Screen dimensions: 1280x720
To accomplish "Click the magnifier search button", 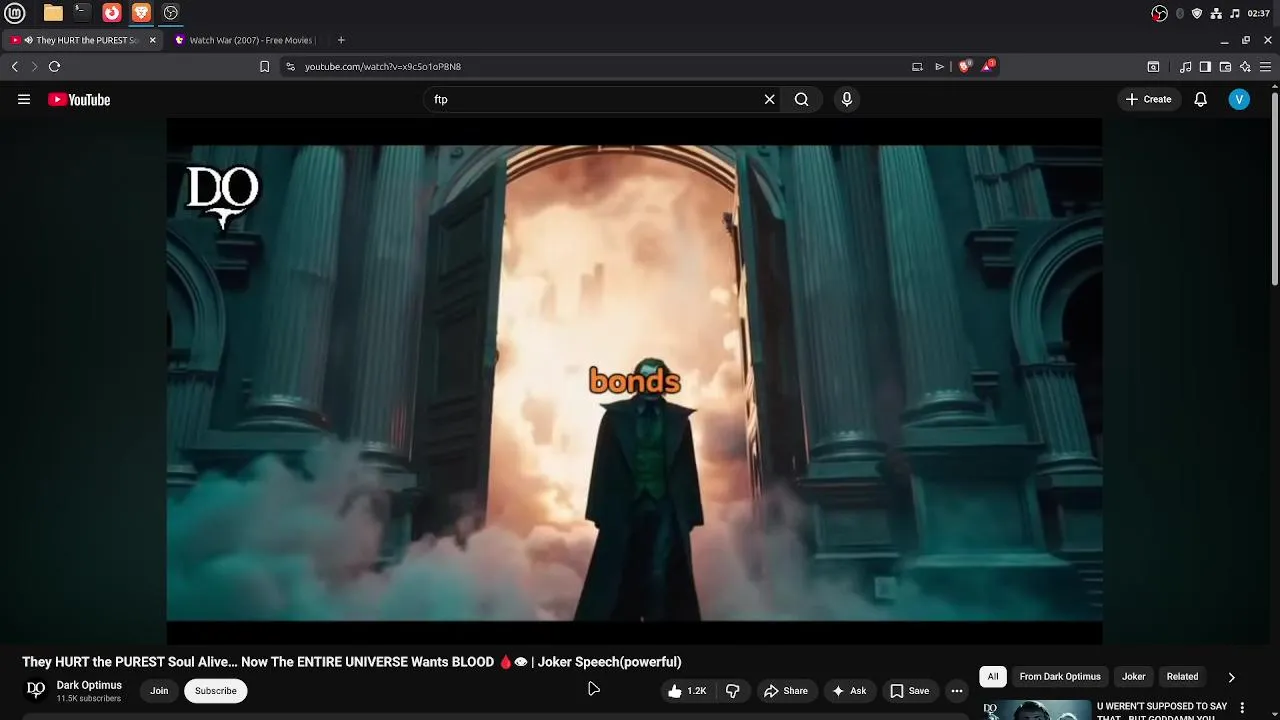I will (x=801, y=99).
